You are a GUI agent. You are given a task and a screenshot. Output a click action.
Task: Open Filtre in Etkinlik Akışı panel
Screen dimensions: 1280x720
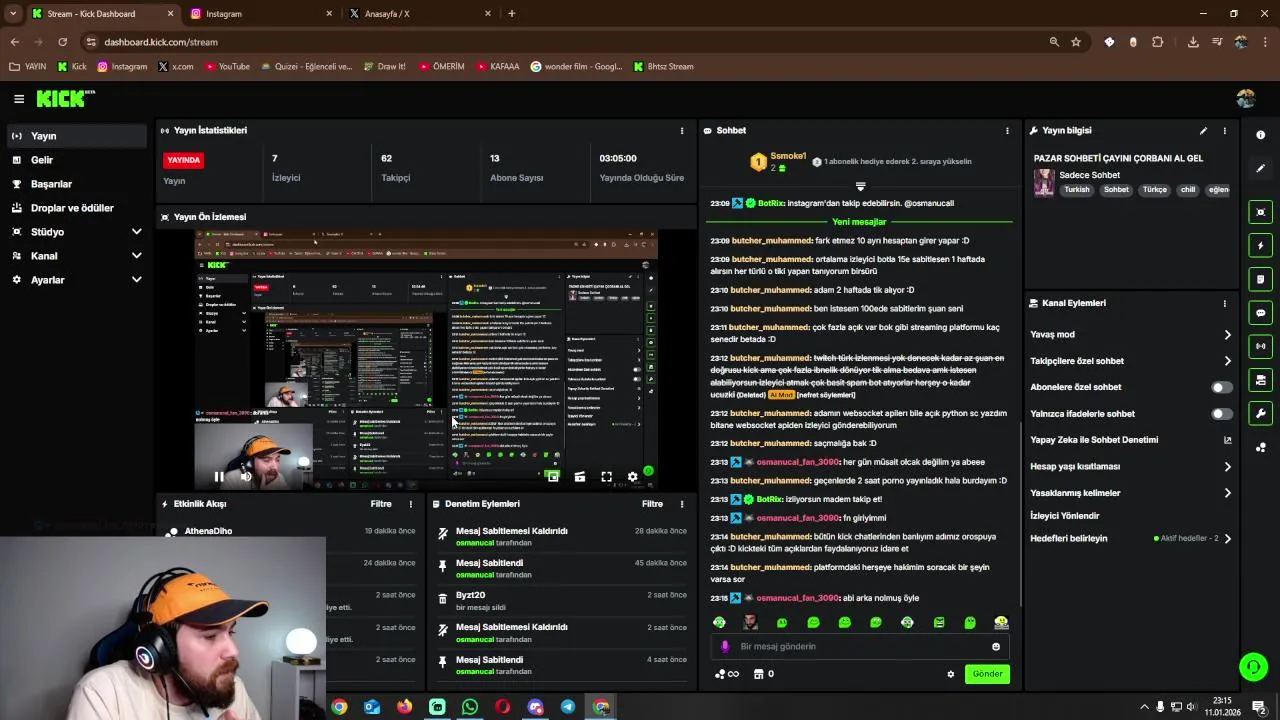point(381,504)
